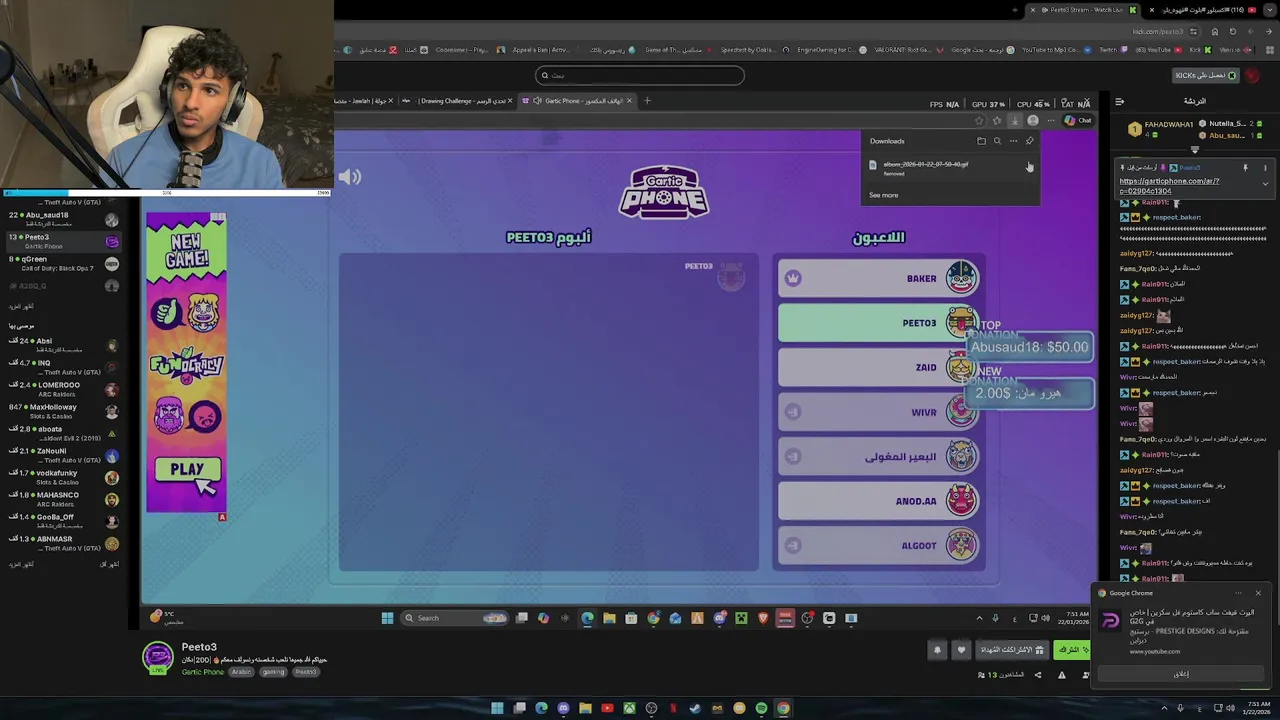Open more options dots in Downloads popup
This screenshot has width=1280, height=720.
1013,141
